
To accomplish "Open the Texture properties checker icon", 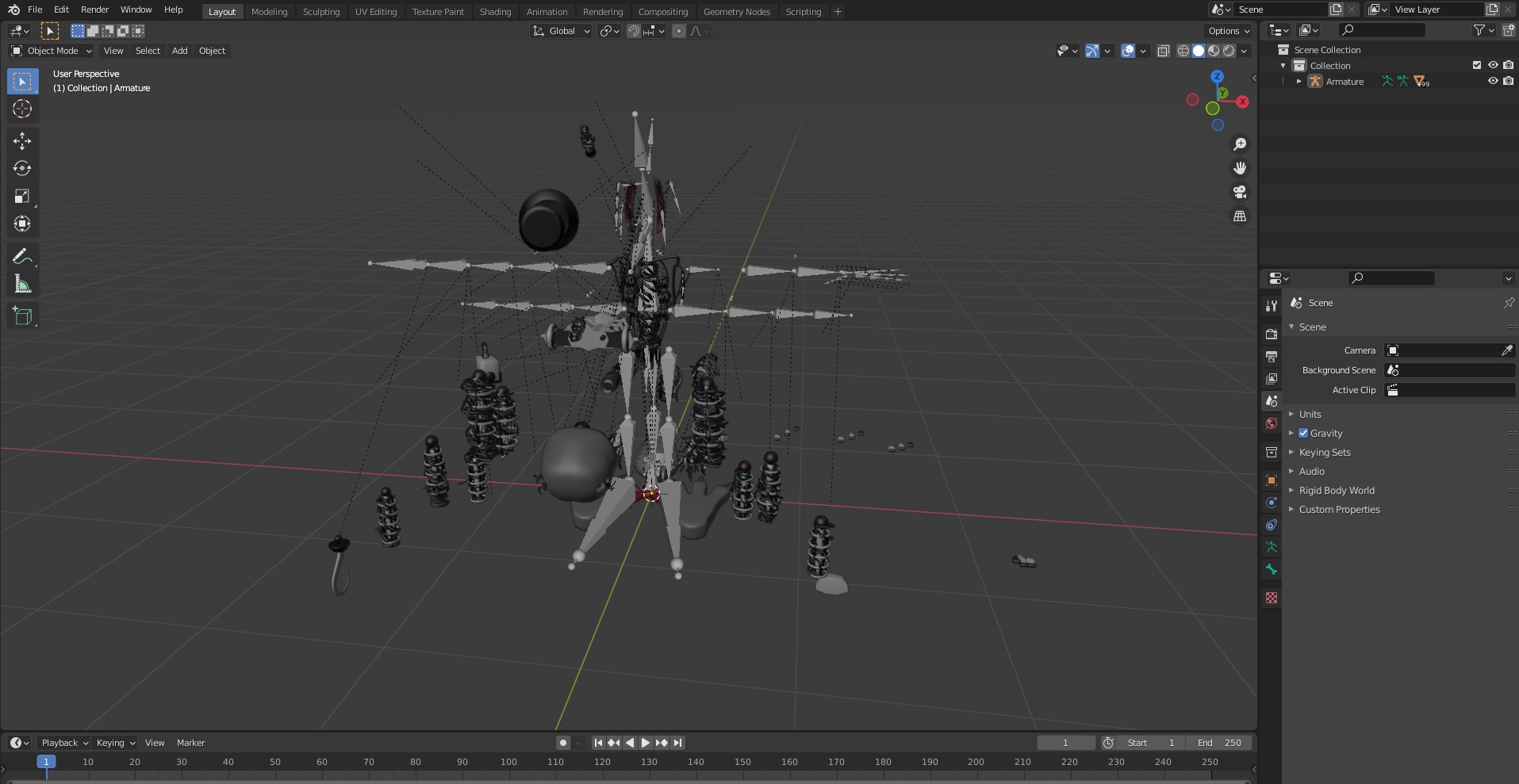I will click(1272, 598).
